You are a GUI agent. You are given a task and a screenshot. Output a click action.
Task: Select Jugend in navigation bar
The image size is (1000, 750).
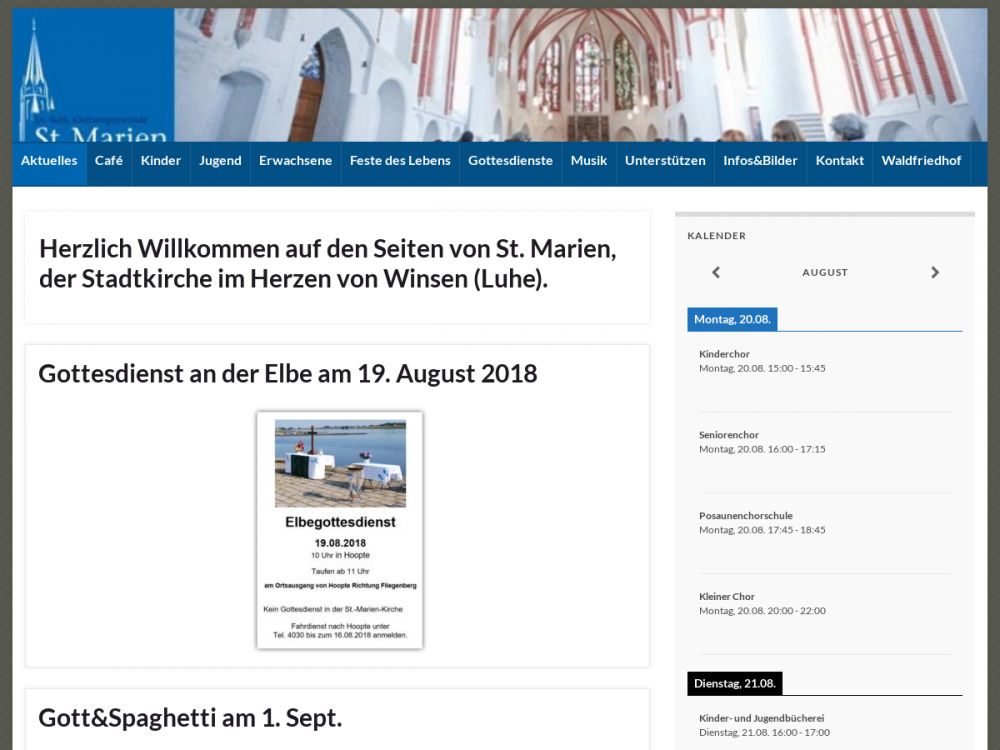coord(220,161)
